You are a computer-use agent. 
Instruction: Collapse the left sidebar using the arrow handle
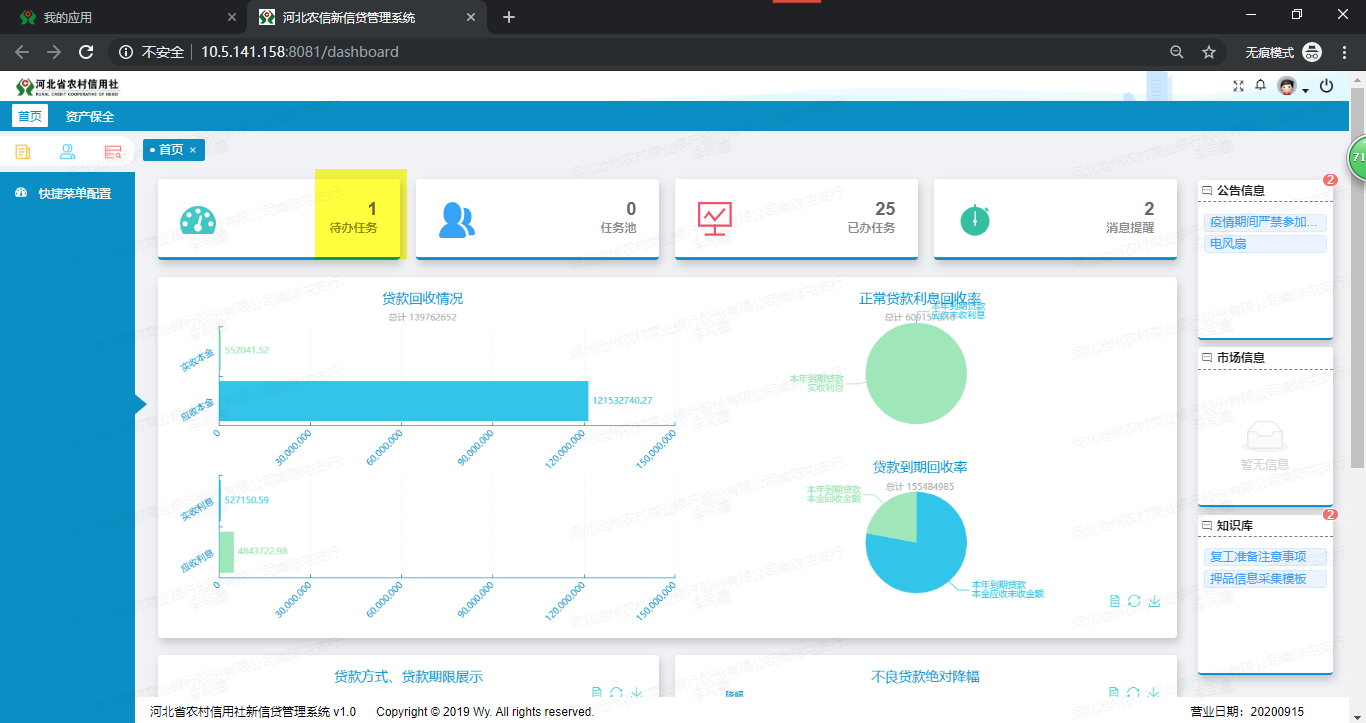[x=140, y=403]
